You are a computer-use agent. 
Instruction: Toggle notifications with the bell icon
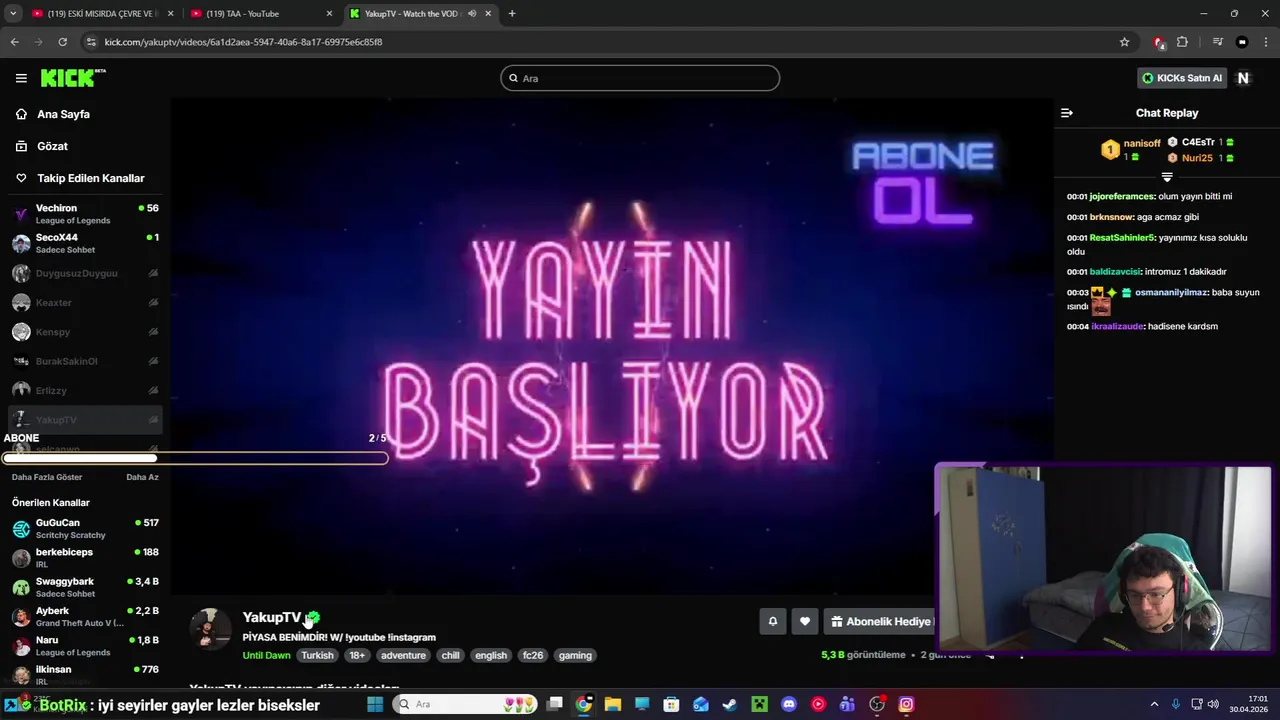(772, 621)
